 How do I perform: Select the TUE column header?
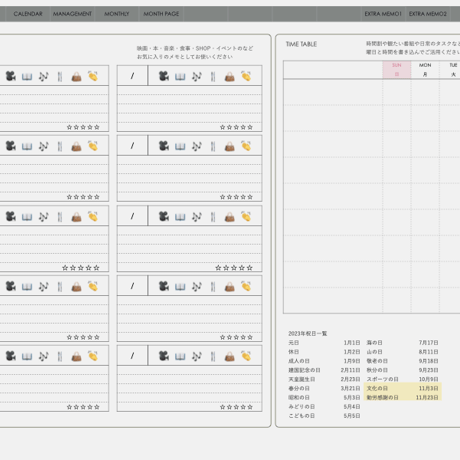(453, 70)
